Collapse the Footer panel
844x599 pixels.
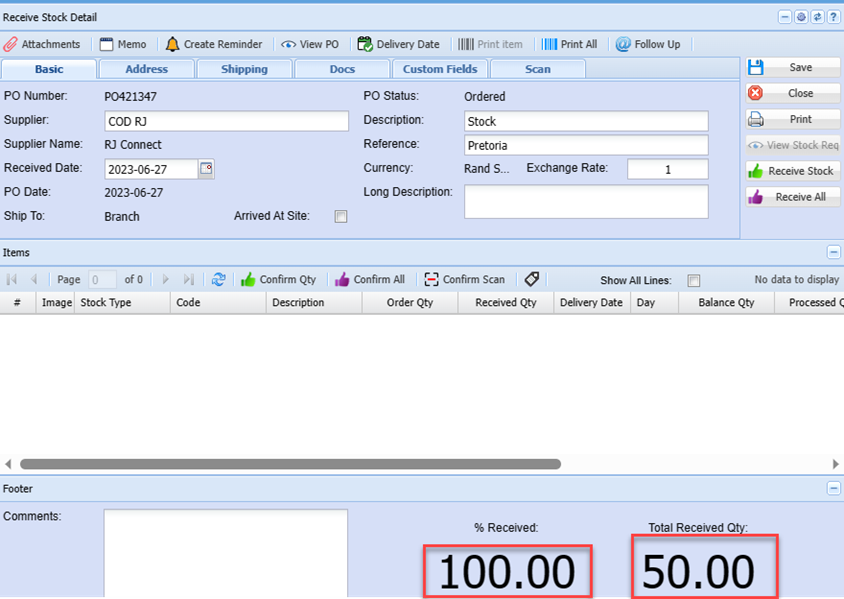point(833,489)
